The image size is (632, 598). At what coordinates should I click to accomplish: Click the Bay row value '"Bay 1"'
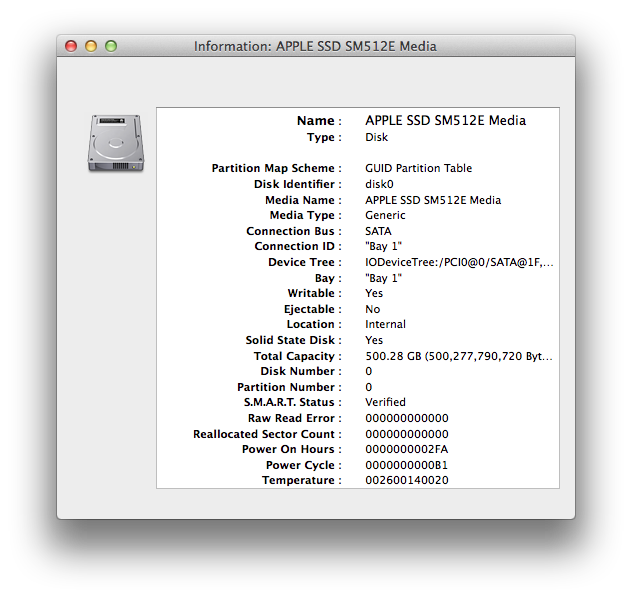click(383, 278)
